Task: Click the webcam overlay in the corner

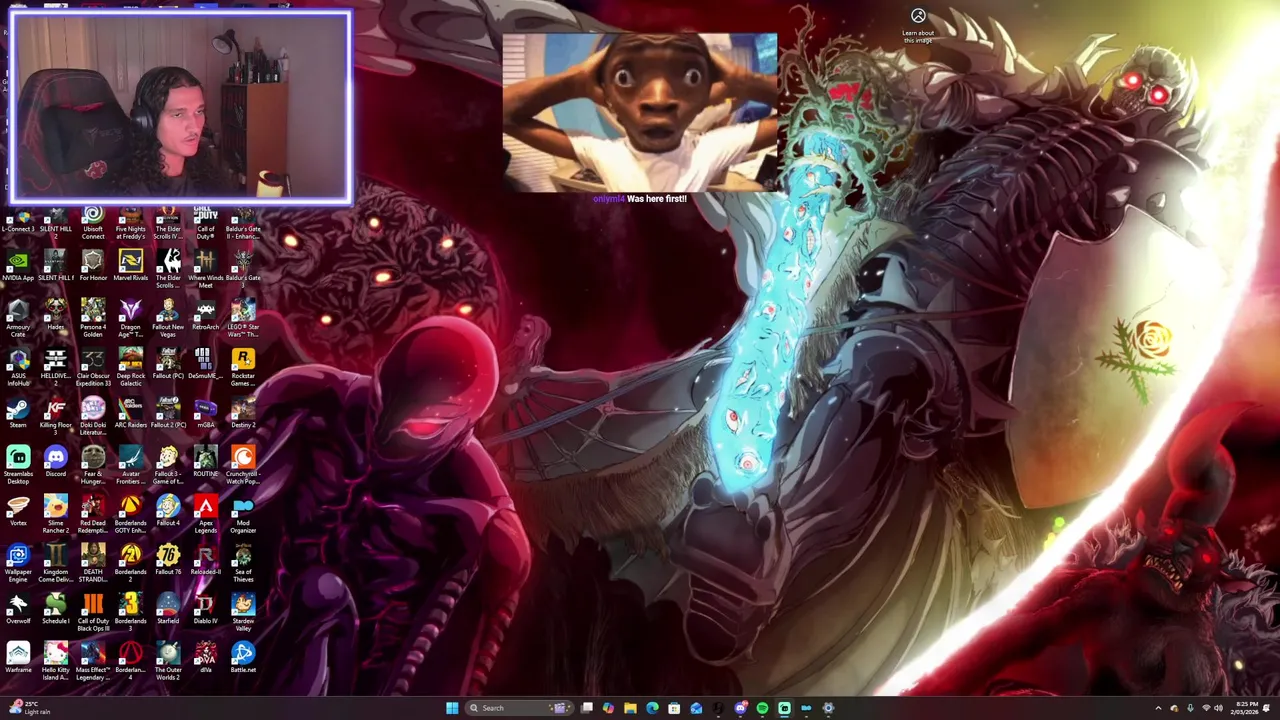Action: click(181, 106)
